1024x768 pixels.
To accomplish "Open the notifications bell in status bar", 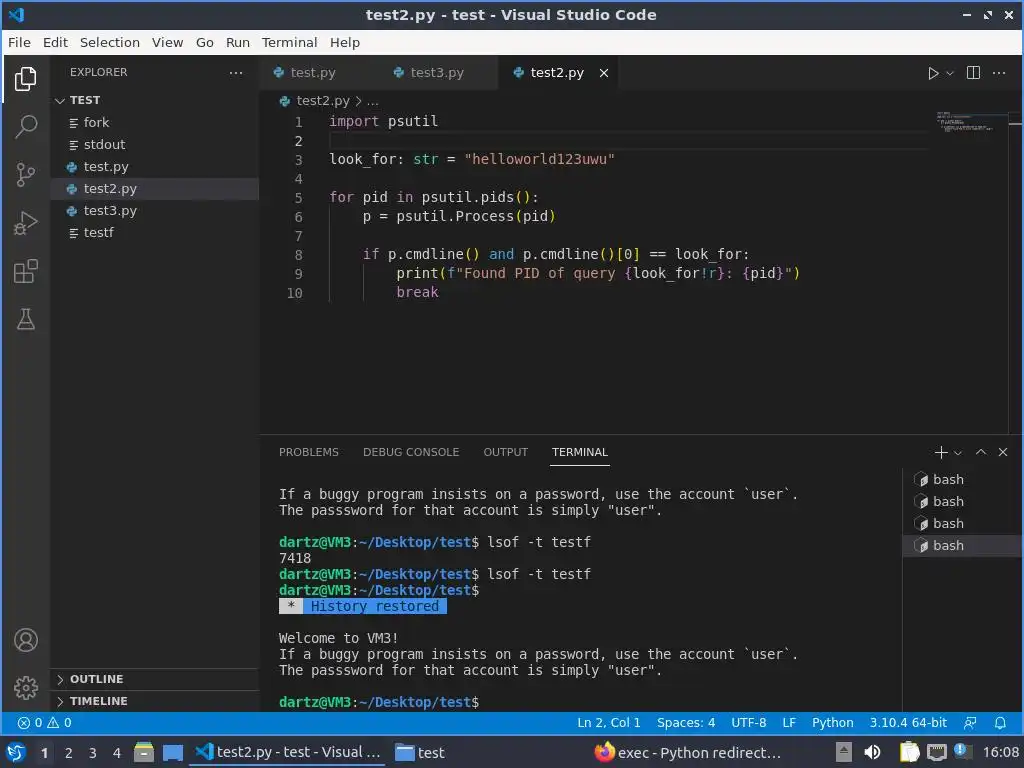I will [1000, 722].
